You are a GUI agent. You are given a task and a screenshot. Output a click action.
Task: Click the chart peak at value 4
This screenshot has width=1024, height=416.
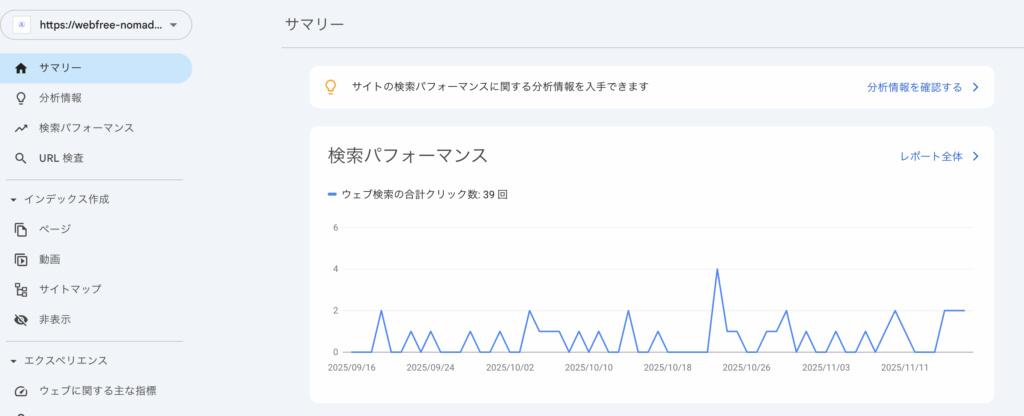717,269
